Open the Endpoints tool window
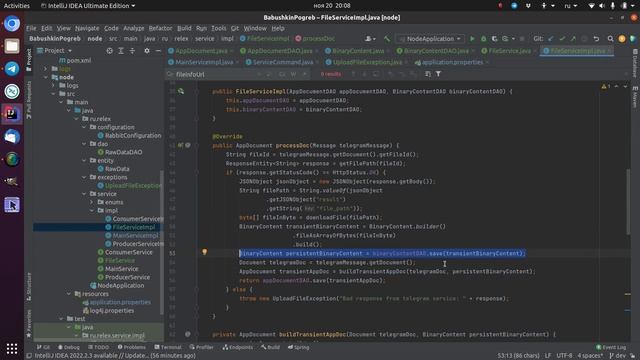This screenshot has height=360, width=640. [238, 347]
